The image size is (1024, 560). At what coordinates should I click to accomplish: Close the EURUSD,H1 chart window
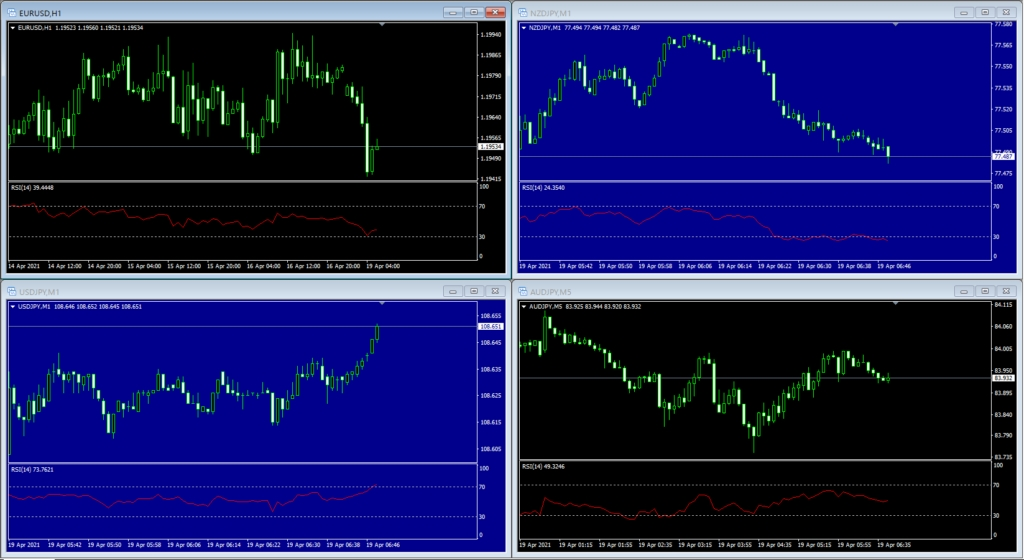[x=494, y=12]
